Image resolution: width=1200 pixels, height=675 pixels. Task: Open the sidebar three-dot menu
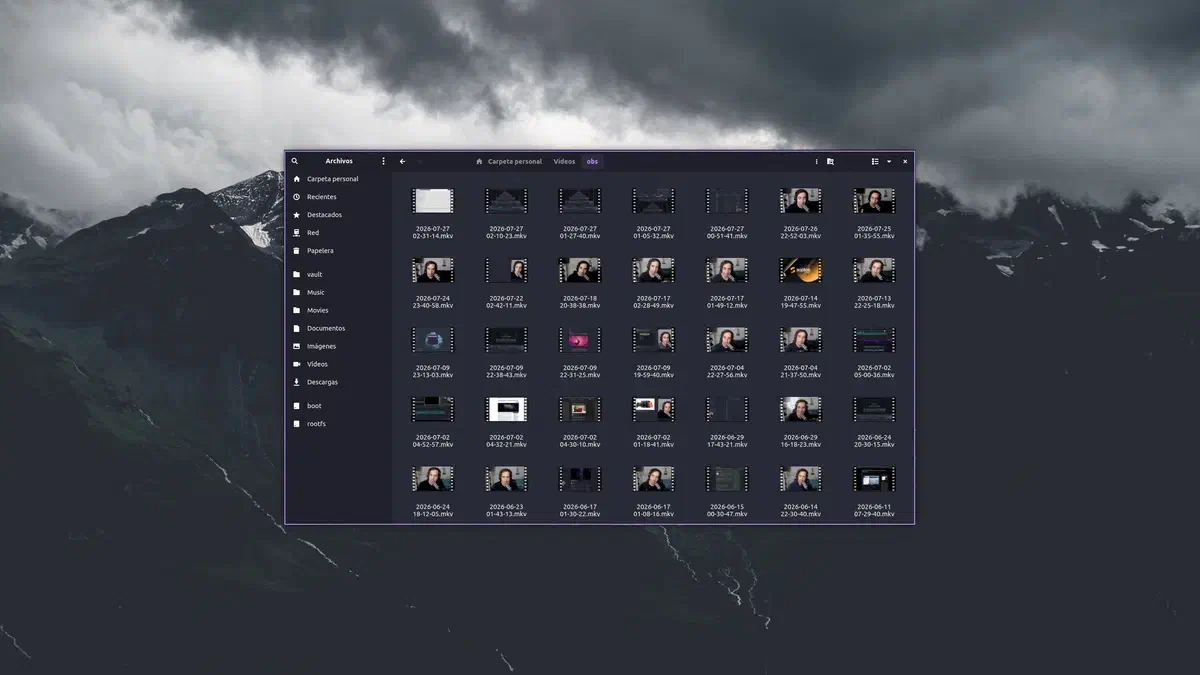[383, 161]
